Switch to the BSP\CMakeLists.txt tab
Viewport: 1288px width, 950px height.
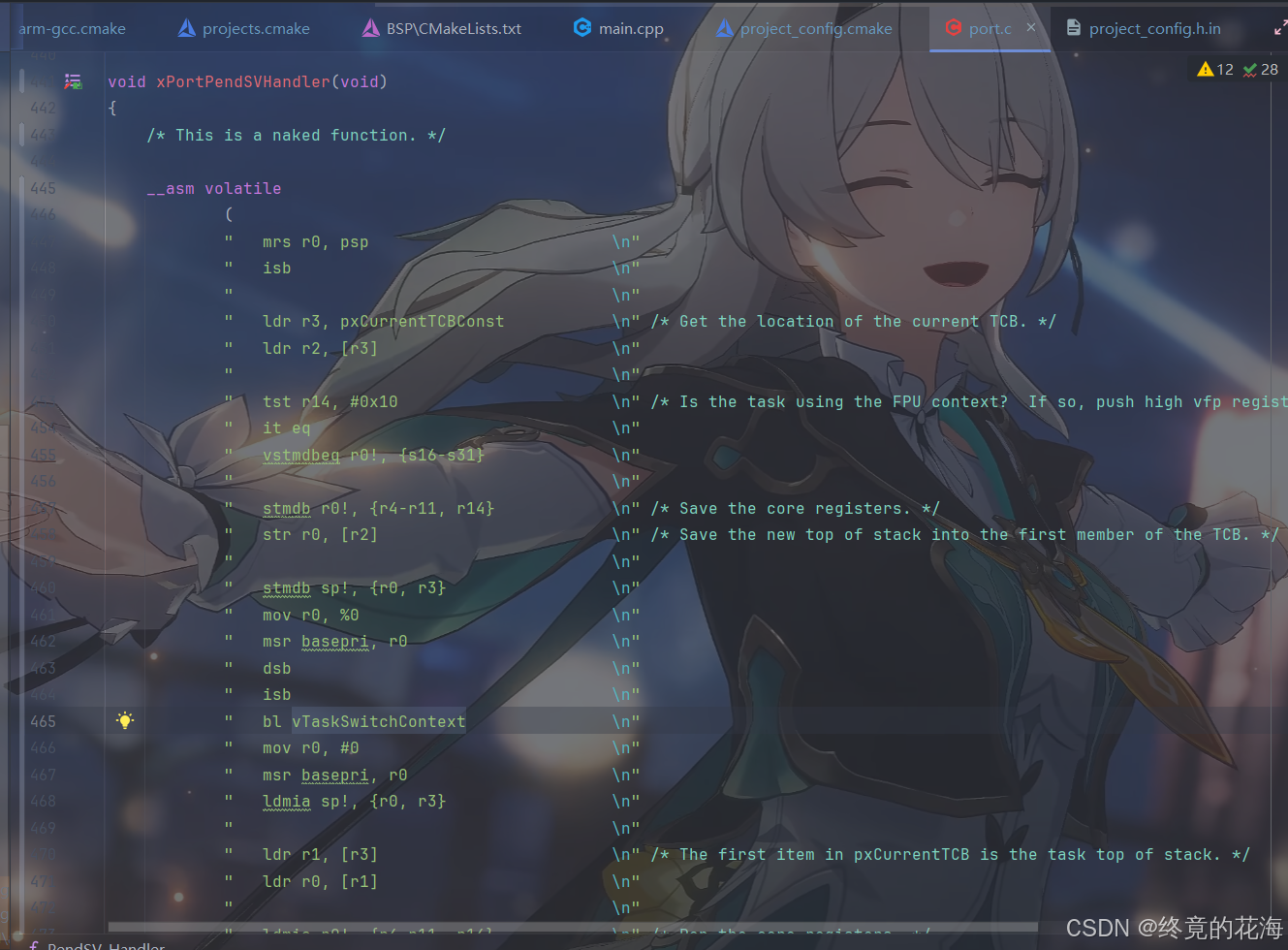[454, 29]
